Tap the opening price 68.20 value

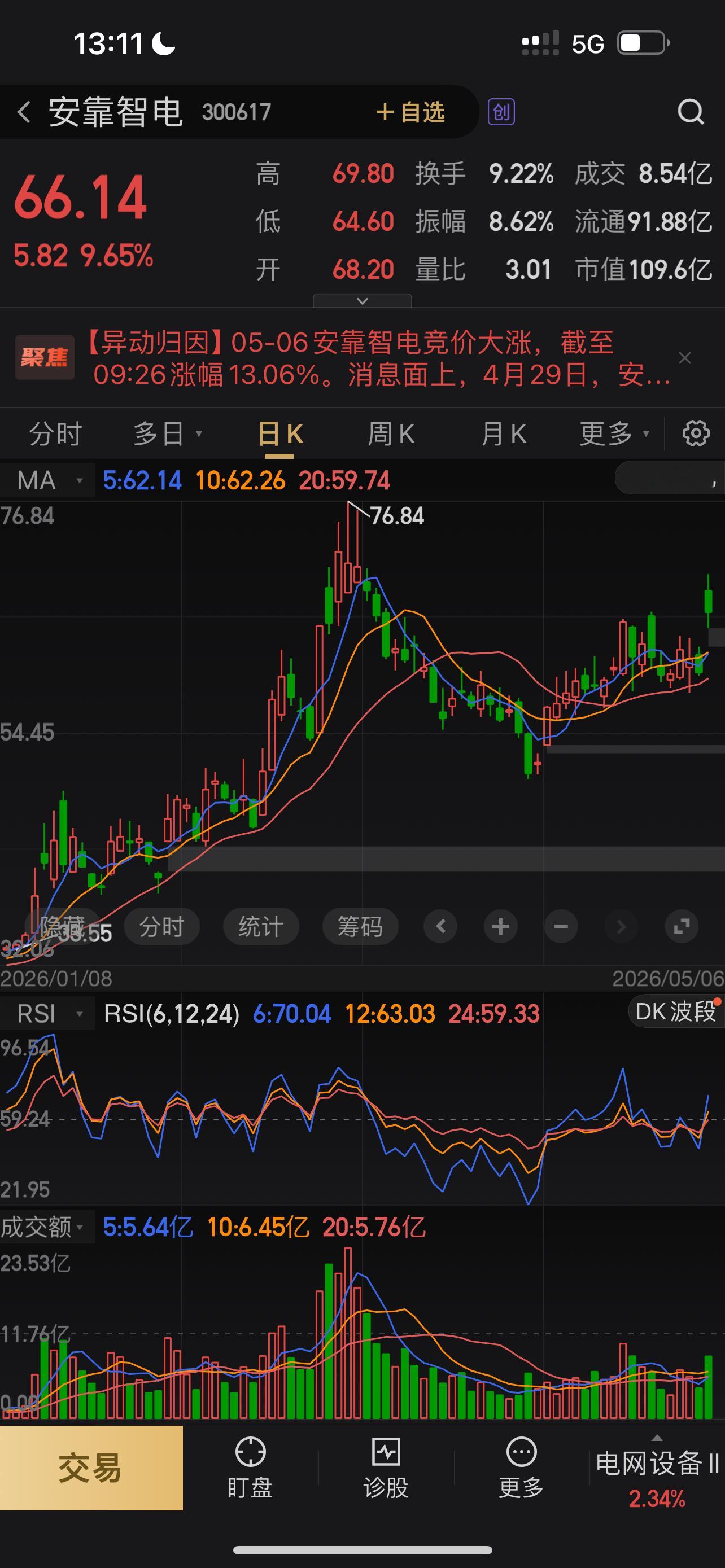(364, 269)
